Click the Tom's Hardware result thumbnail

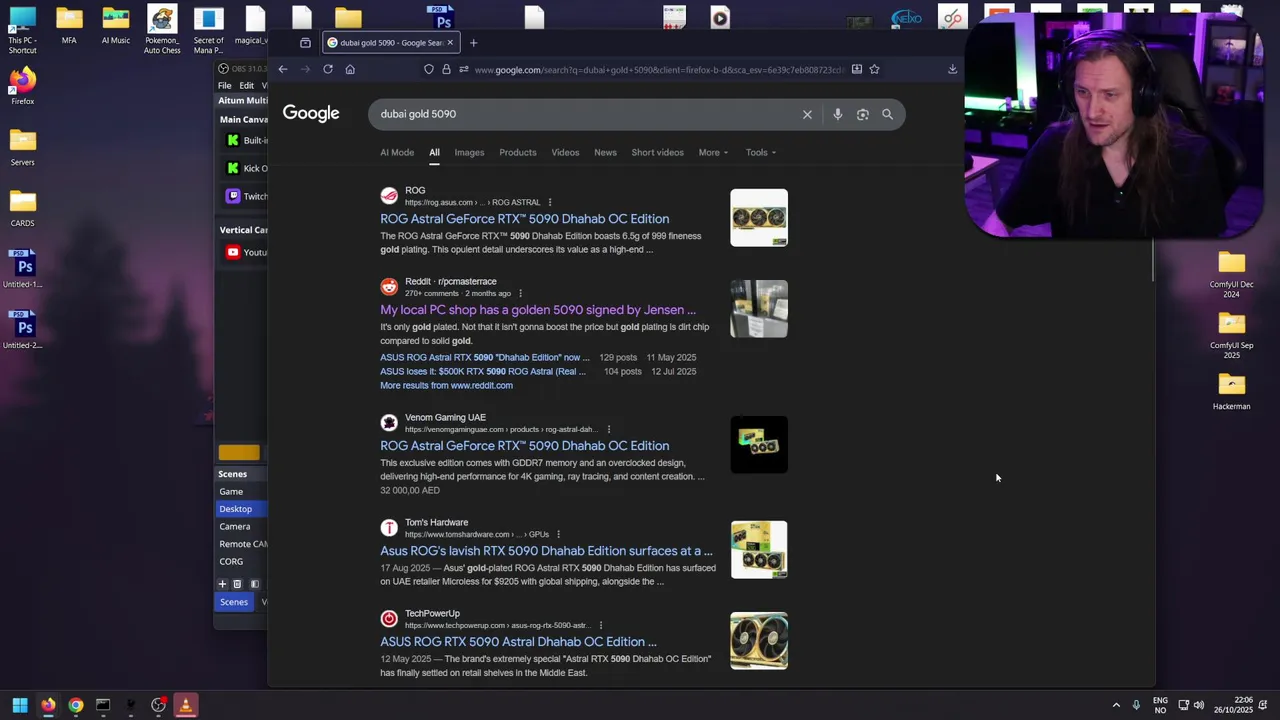759,550
